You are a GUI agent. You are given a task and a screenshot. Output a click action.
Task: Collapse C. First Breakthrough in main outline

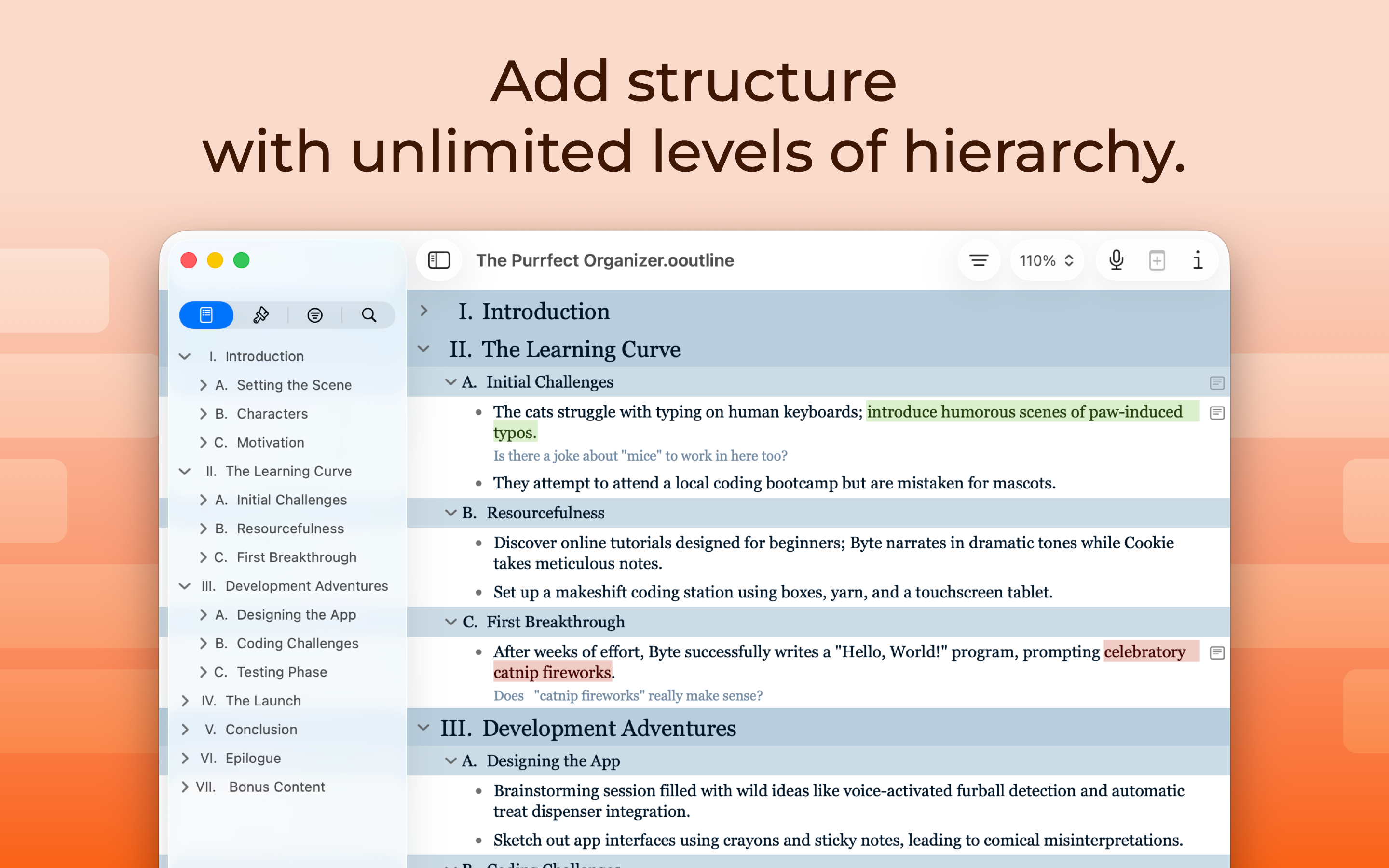click(450, 622)
